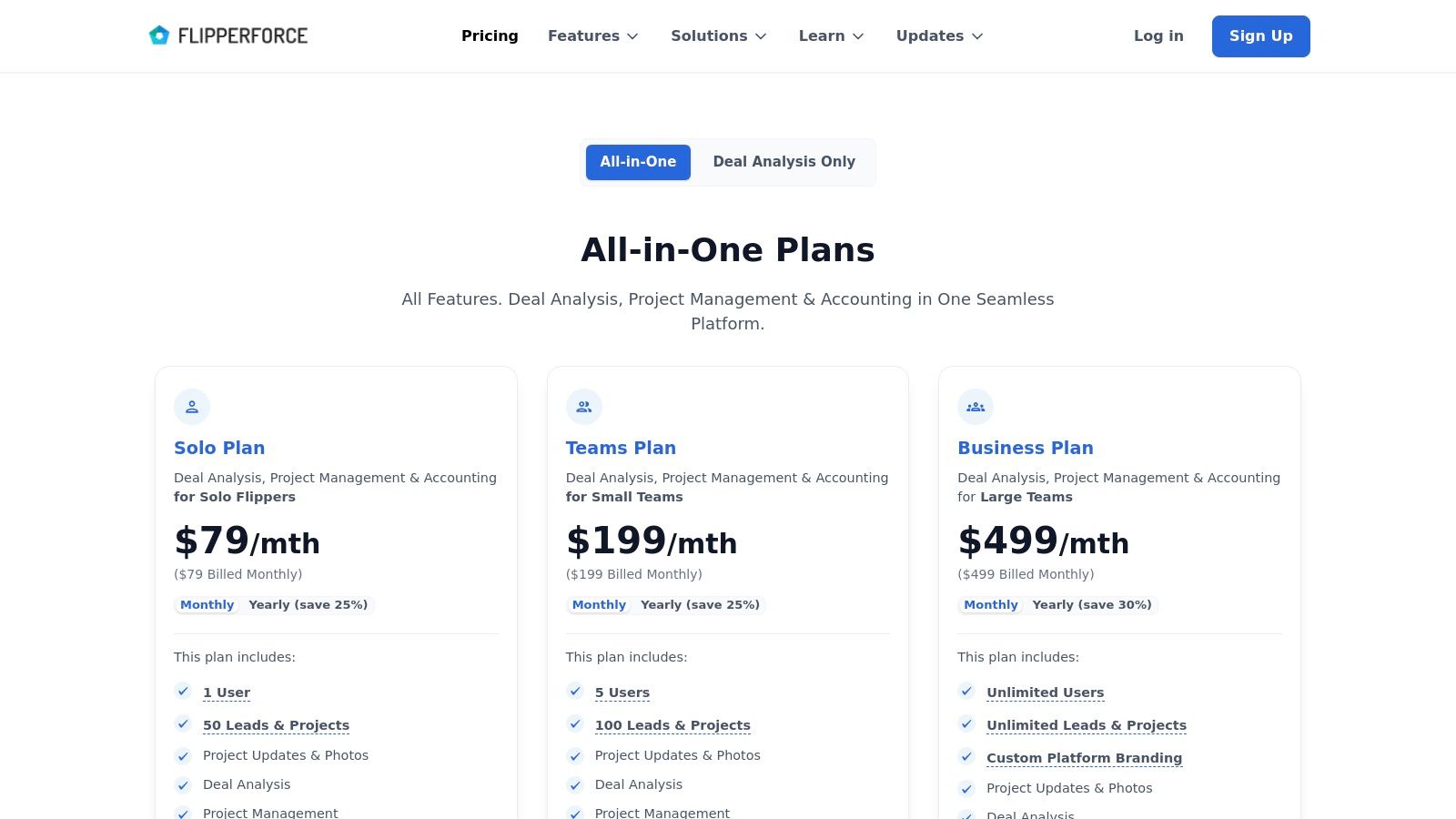Click the FlipperForce logo icon
The image size is (1456, 819).
click(159, 35)
